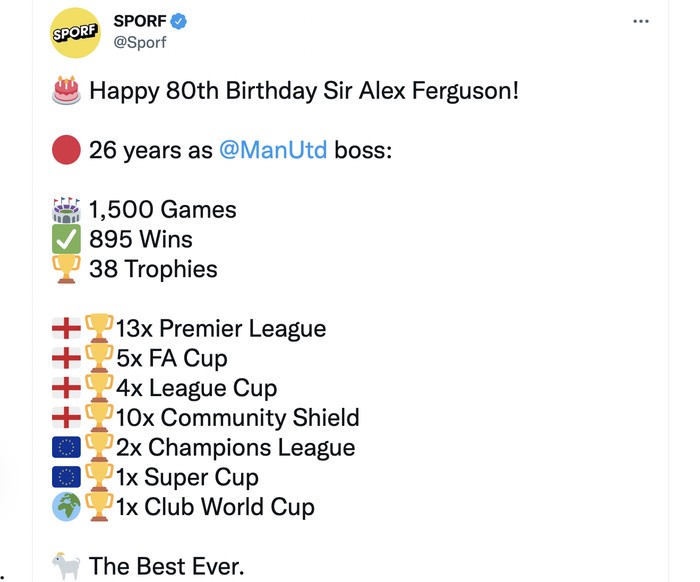Click the EU flag beside Champions League
Viewport: 700px width, 582px height.
point(66,447)
